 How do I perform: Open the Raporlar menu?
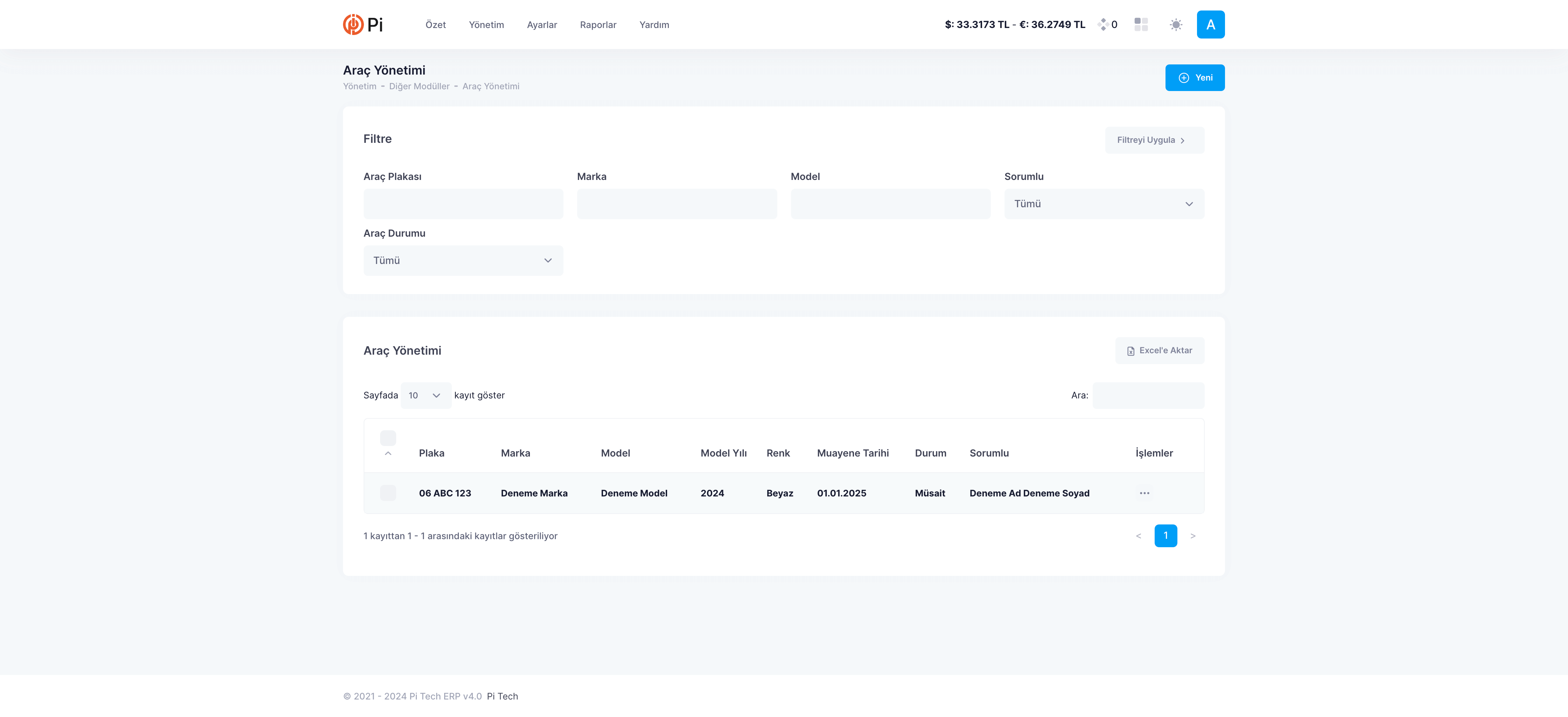click(x=598, y=25)
